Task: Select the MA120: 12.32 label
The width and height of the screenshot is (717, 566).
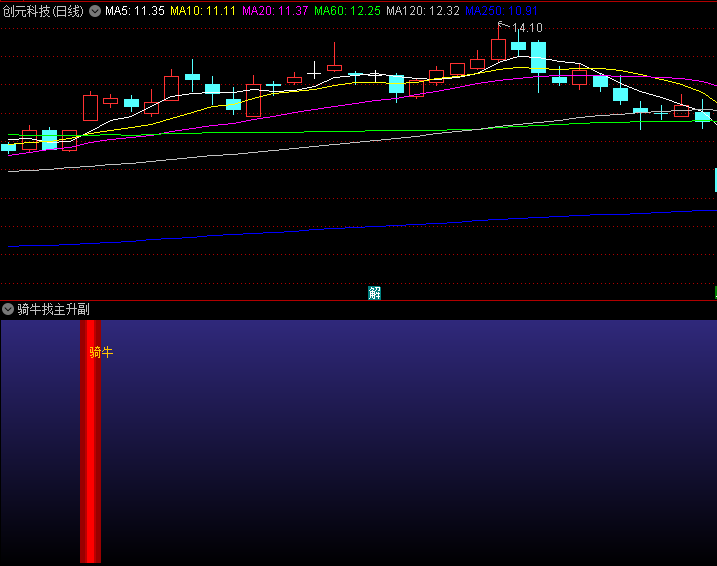Action: tap(423, 11)
